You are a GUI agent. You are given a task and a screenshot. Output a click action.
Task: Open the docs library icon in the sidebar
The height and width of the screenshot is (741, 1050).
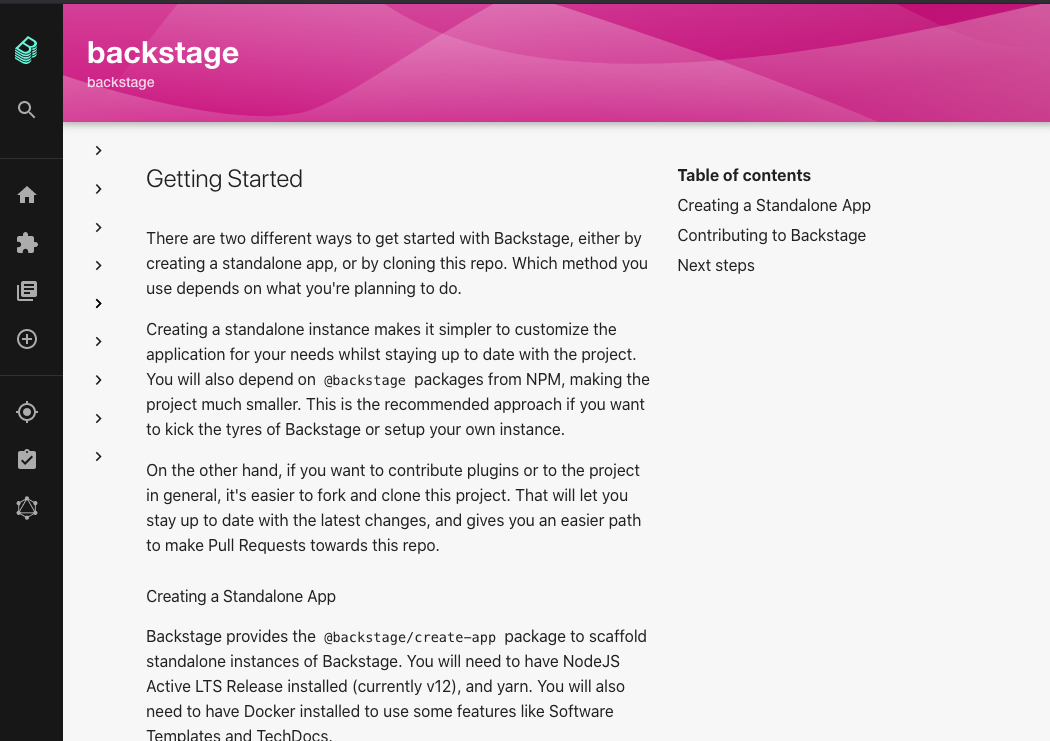tap(26, 290)
